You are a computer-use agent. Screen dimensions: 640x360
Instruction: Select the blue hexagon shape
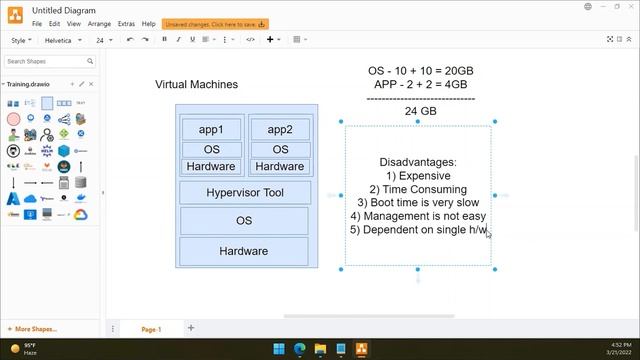(x=64, y=151)
